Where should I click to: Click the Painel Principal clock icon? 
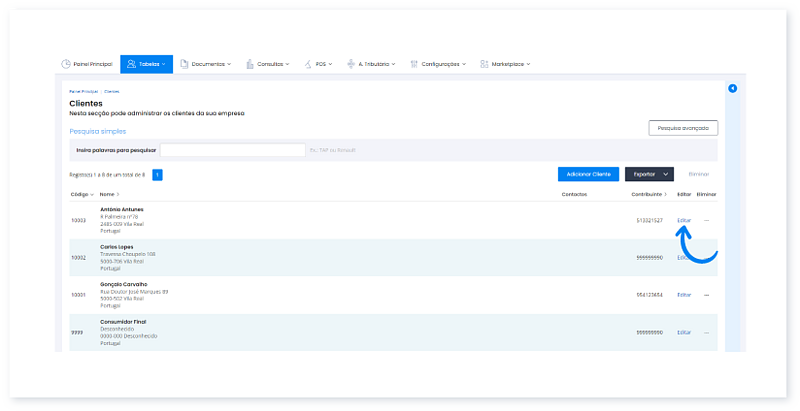(67, 64)
